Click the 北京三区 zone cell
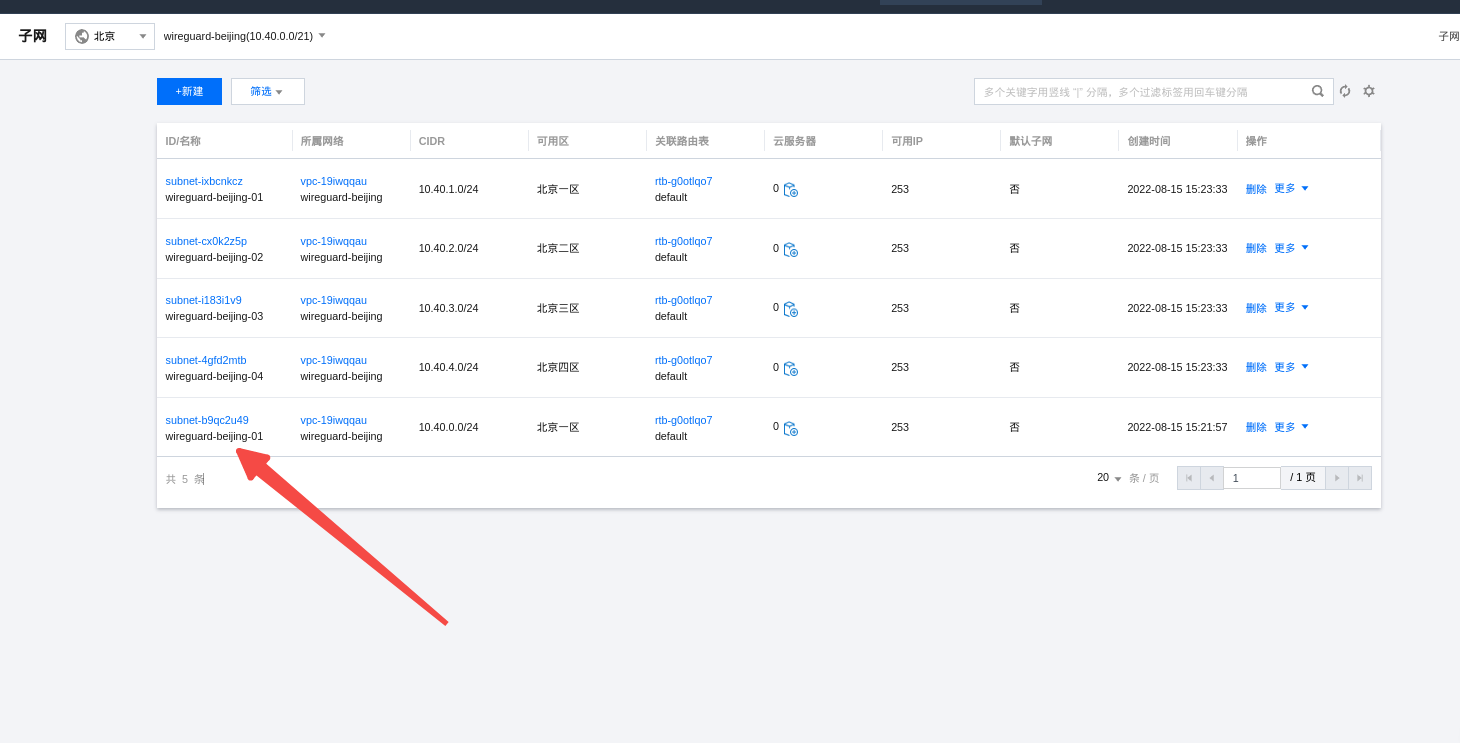The width and height of the screenshot is (1460, 743). point(558,308)
